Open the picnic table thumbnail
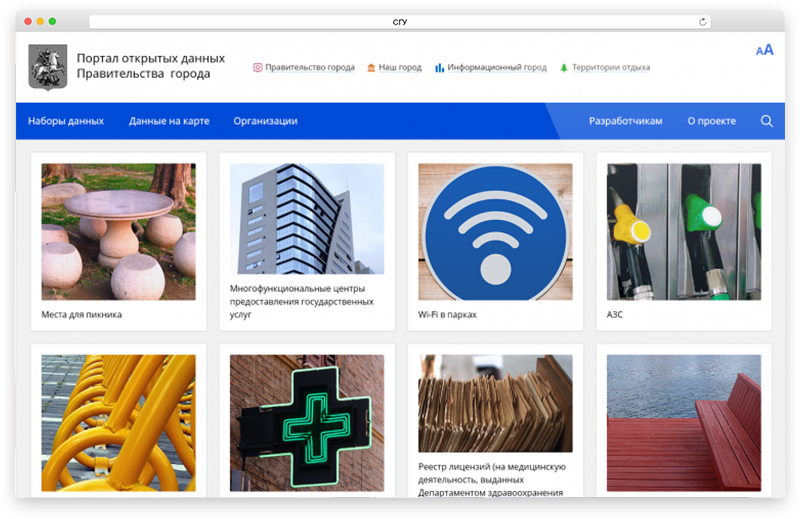This screenshot has height=519, width=800. coord(118,232)
